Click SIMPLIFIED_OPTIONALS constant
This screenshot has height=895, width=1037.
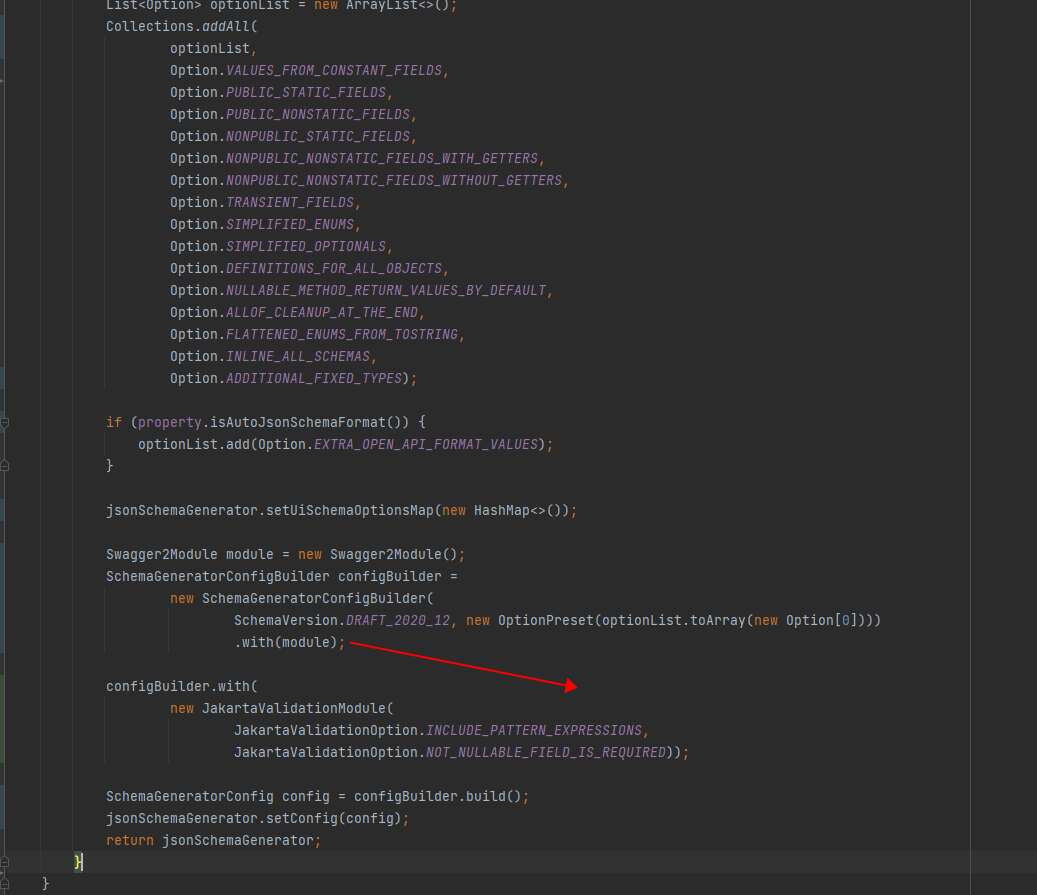(x=306, y=246)
